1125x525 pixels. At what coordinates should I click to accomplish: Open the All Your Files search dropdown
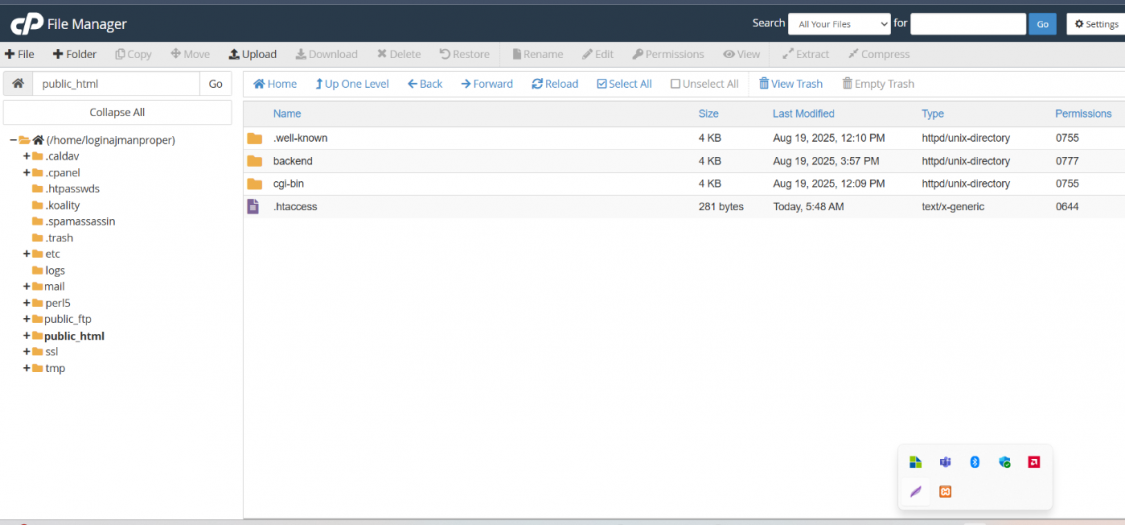[838, 24]
